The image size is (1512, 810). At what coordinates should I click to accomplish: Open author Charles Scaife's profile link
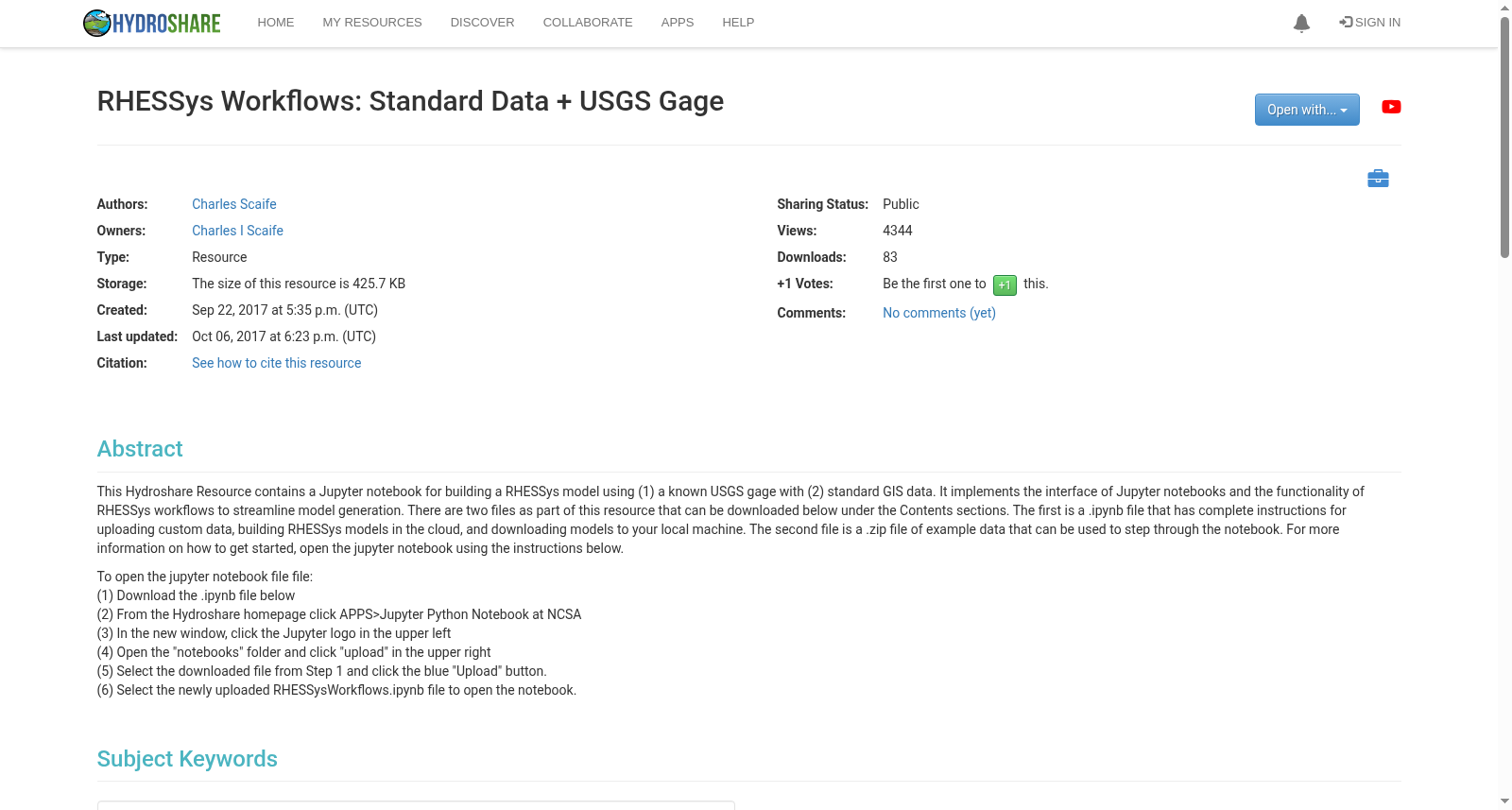pos(234,204)
